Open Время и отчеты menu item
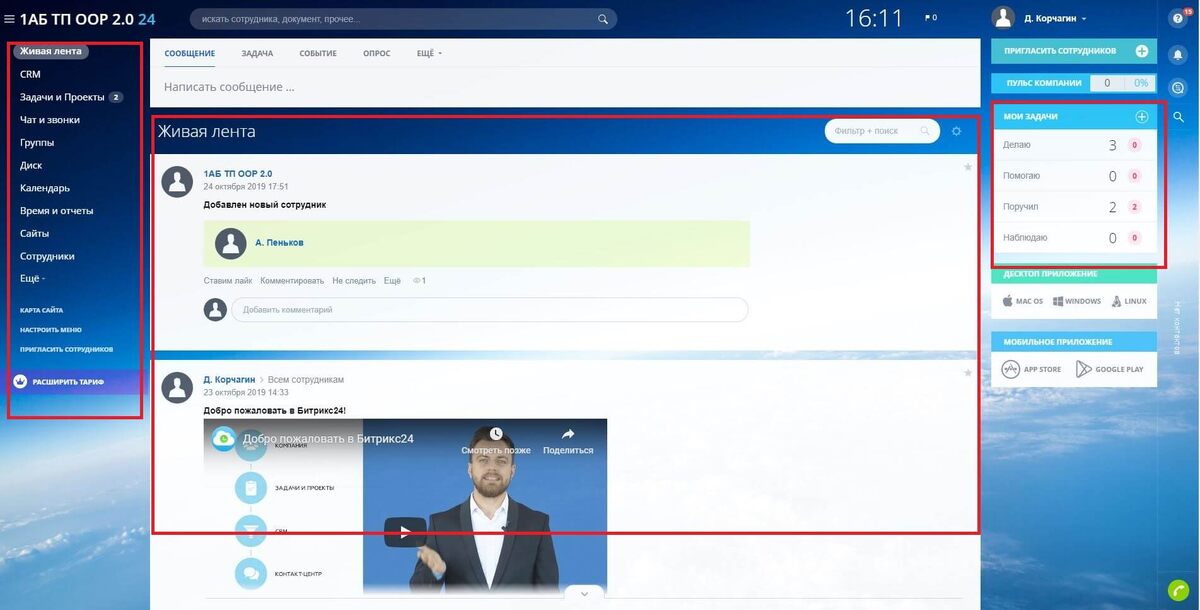The width and height of the screenshot is (1200, 610). tap(57, 211)
